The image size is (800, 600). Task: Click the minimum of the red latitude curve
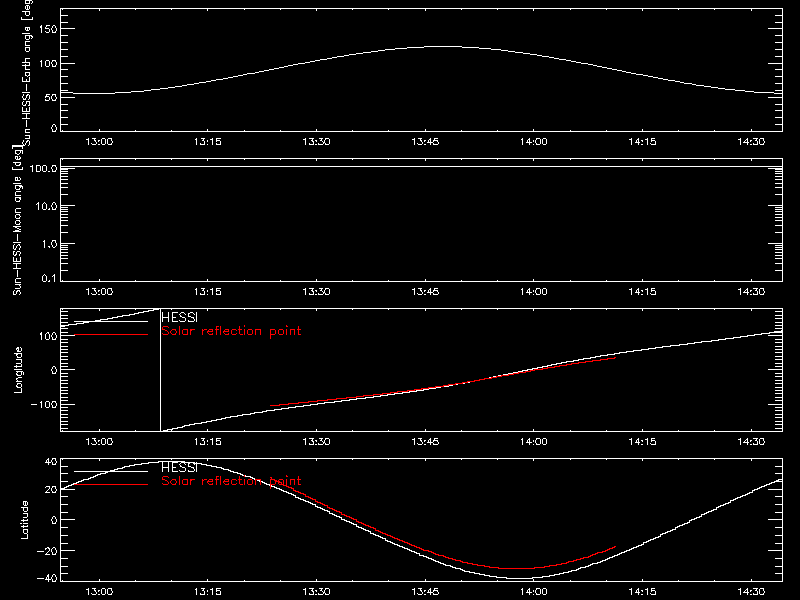click(x=515, y=568)
